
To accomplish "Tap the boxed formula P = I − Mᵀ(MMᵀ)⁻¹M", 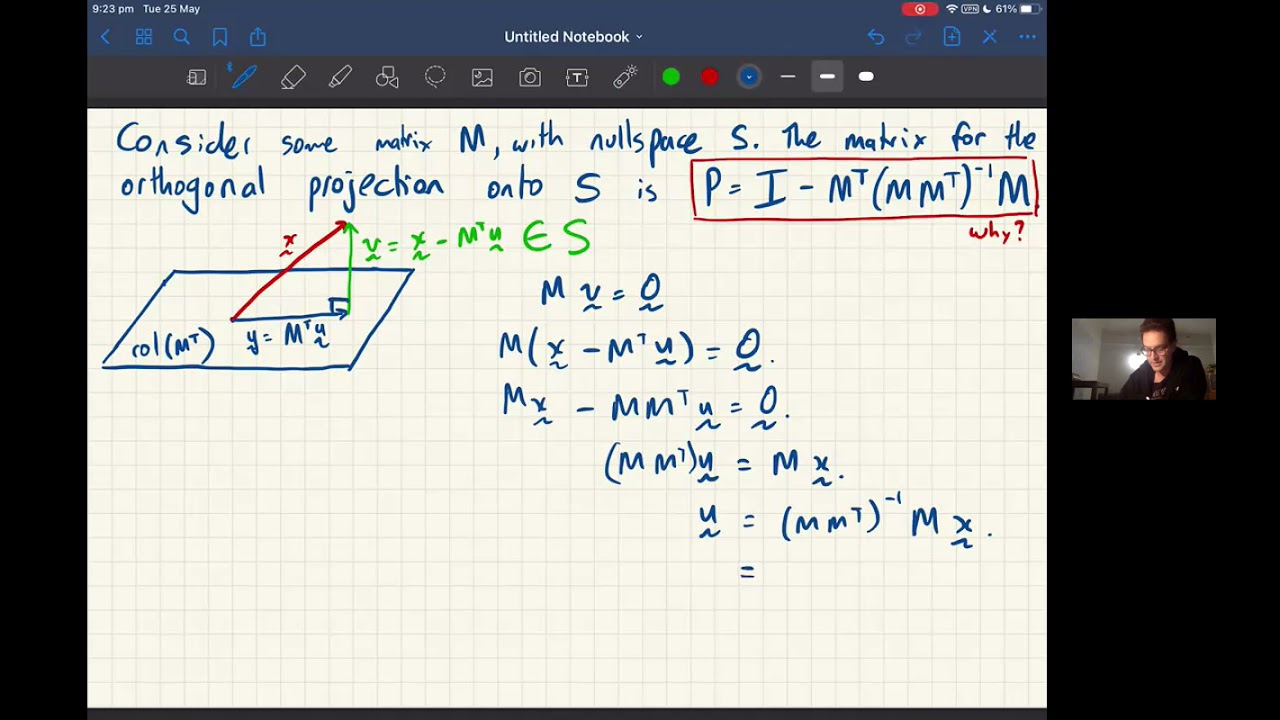I will pos(866,187).
